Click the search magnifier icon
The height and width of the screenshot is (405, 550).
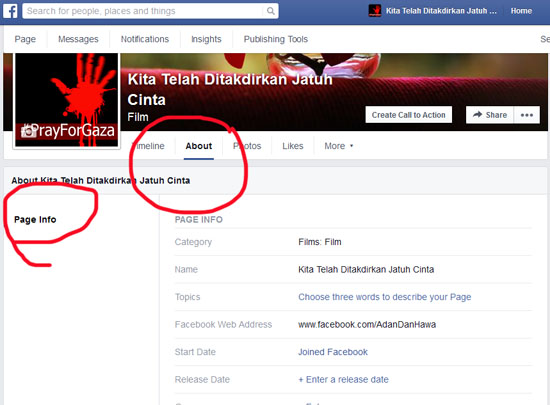(x=270, y=11)
